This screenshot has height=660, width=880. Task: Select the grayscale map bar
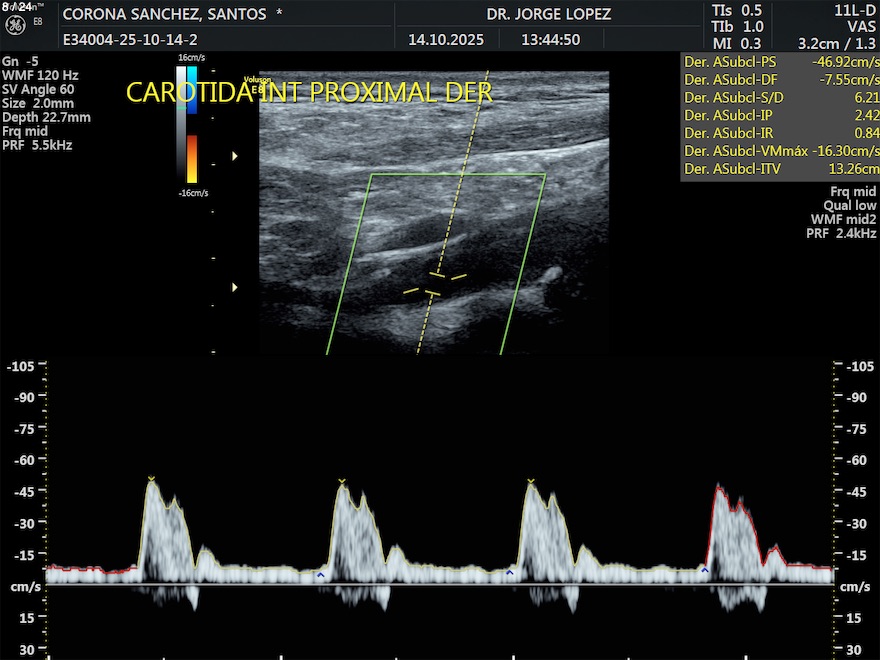(180, 123)
